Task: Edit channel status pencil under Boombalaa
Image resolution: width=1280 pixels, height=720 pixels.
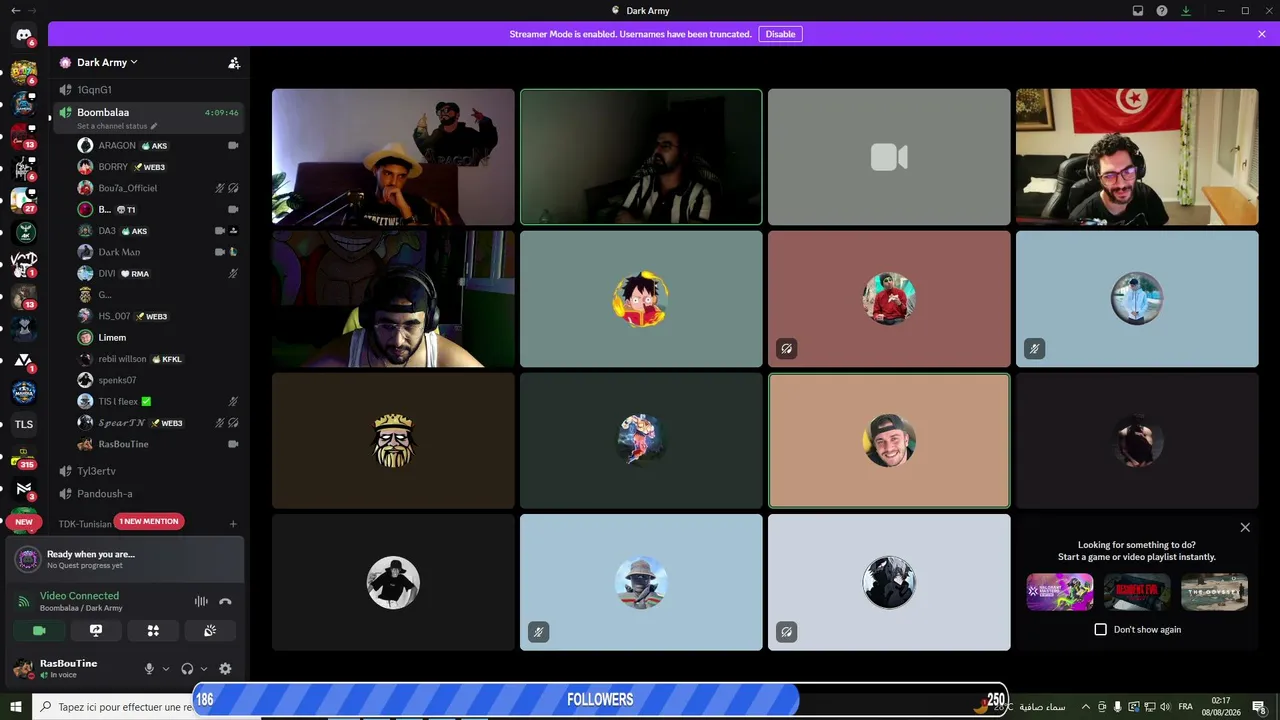Action: 153,126
